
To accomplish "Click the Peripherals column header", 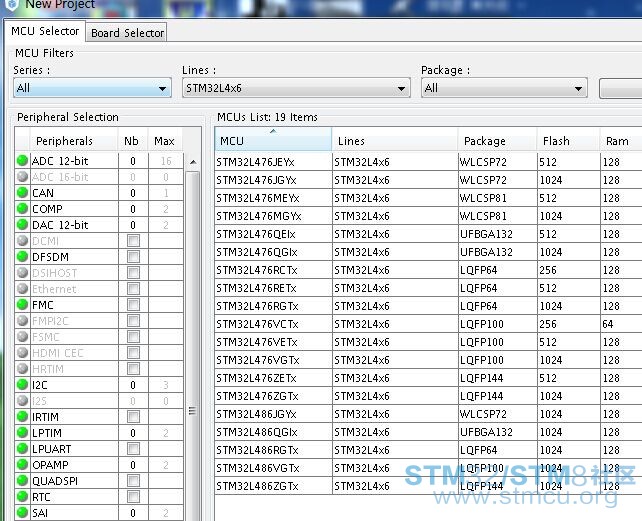I will 74,140.
